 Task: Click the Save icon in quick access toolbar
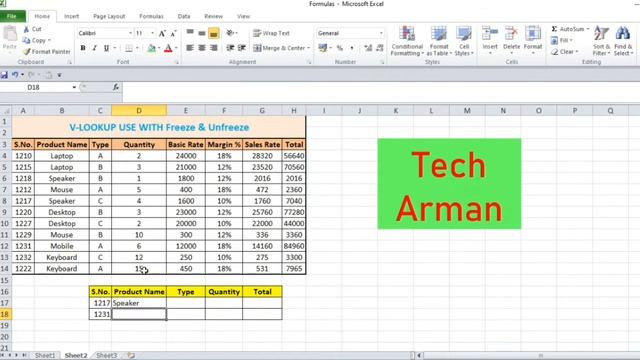tap(4, 75)
